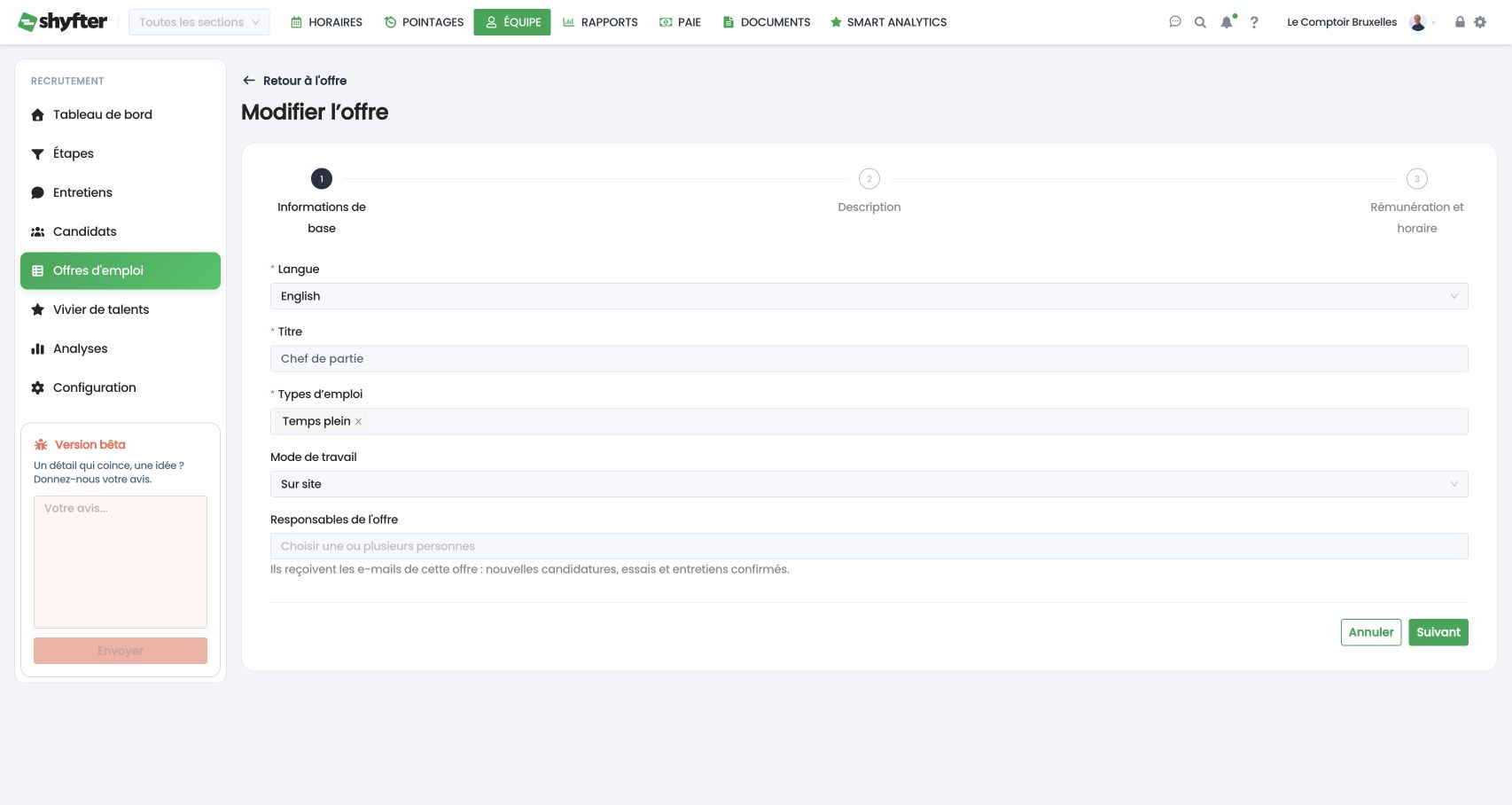Select the Équipe tab

tap(512, 22)
